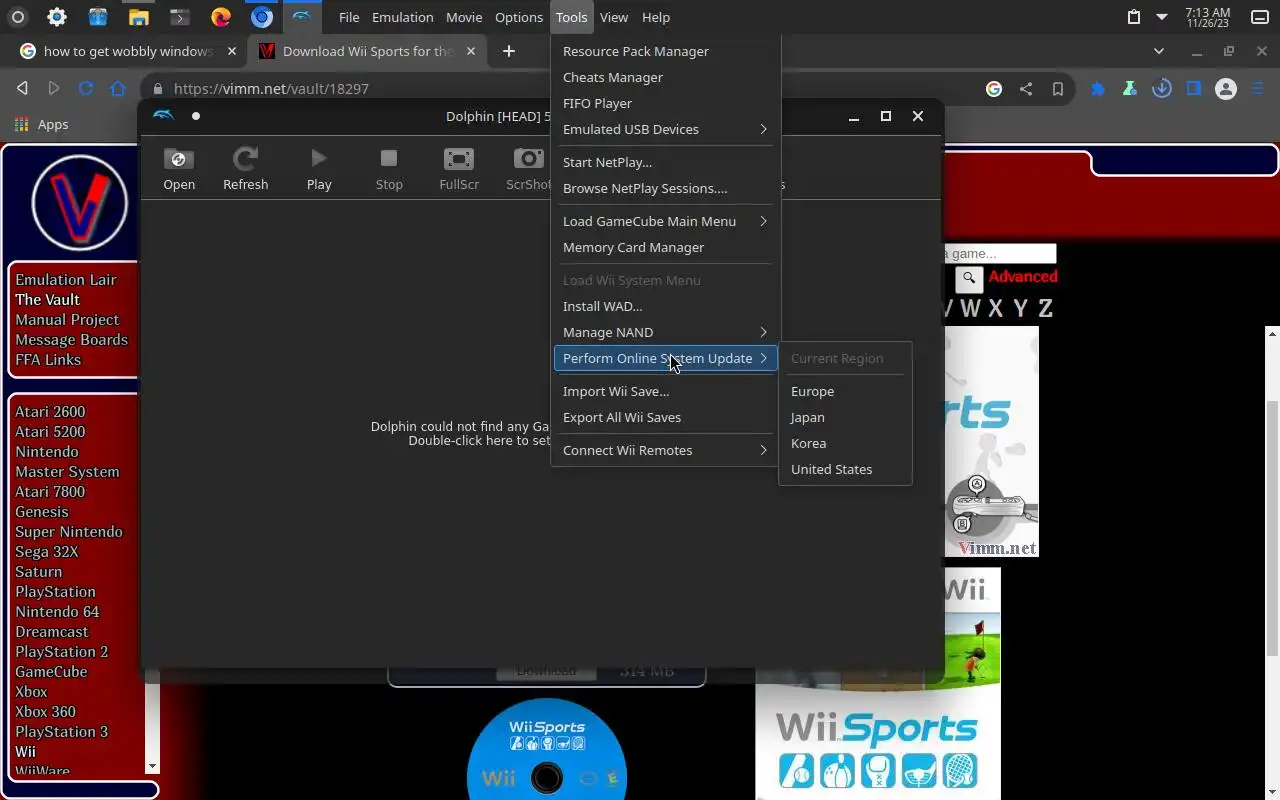Click the browser forward arrow
This screenshot has height=800, width=1280.
point(54,88)
